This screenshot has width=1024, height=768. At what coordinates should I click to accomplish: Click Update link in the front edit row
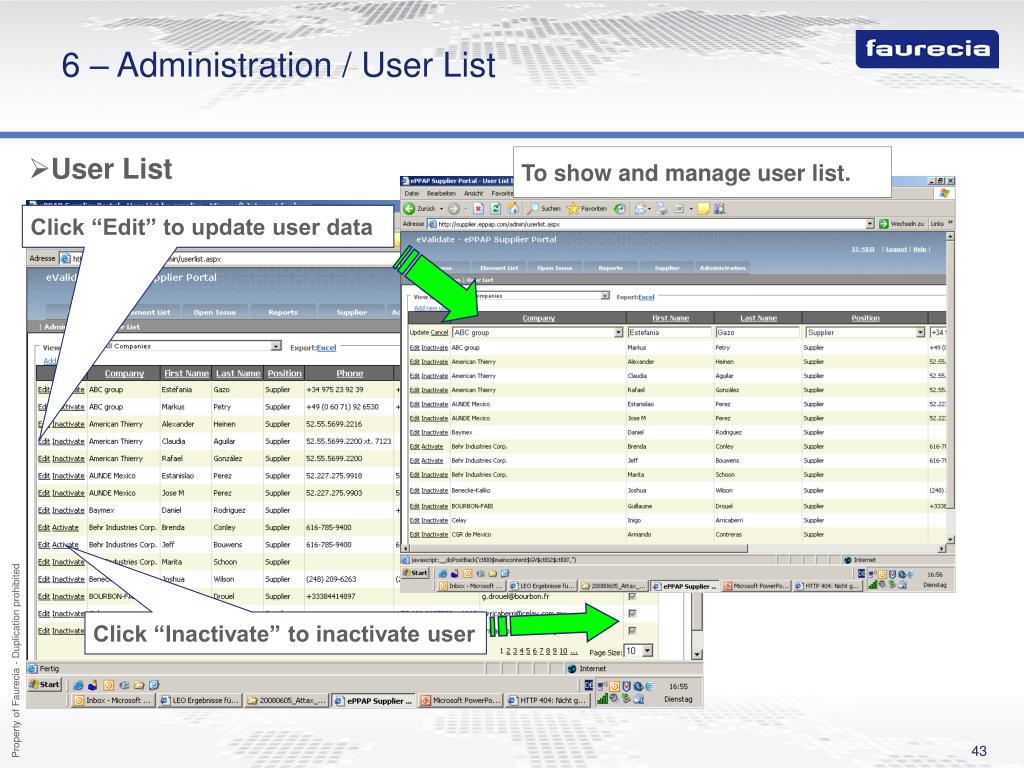point(419,332)
